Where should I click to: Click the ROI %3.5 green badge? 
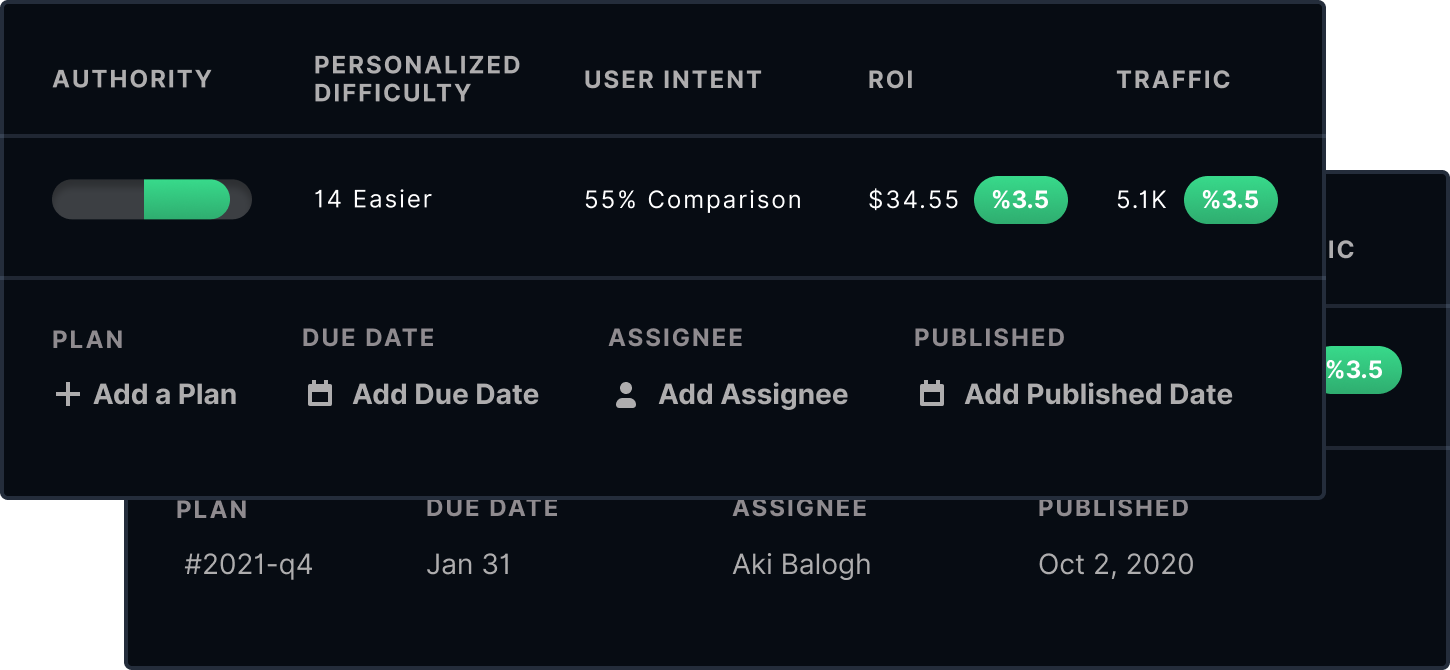coord(1021,200)
